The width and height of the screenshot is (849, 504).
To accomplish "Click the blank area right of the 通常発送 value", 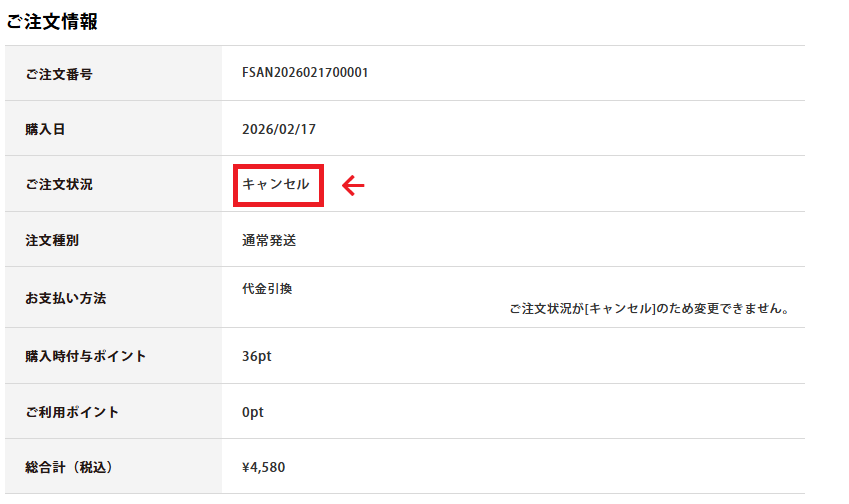I will tap(550, 240).
